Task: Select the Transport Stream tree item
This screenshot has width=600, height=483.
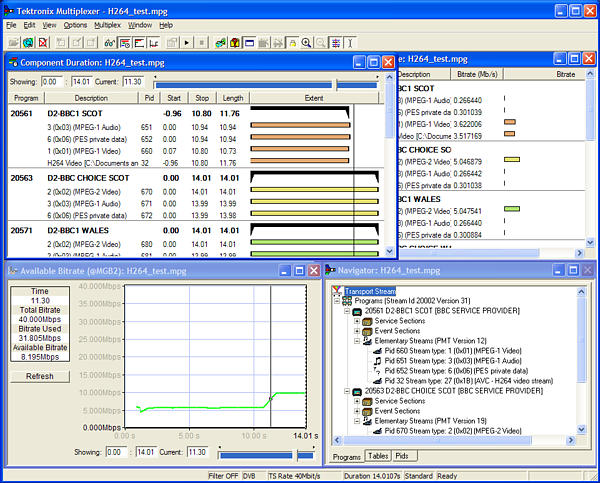Action: 370,291
